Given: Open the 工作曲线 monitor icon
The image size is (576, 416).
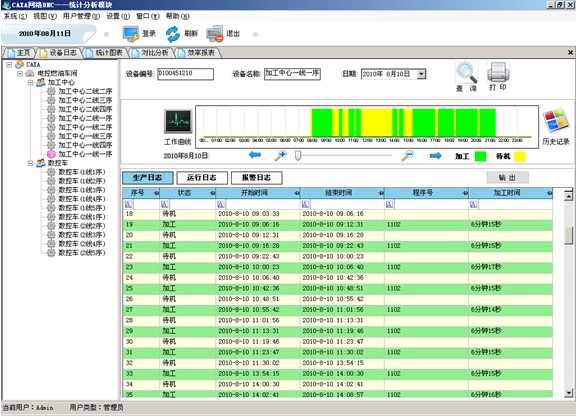Looking at the screenshot, I should click(x=178, y=121).
